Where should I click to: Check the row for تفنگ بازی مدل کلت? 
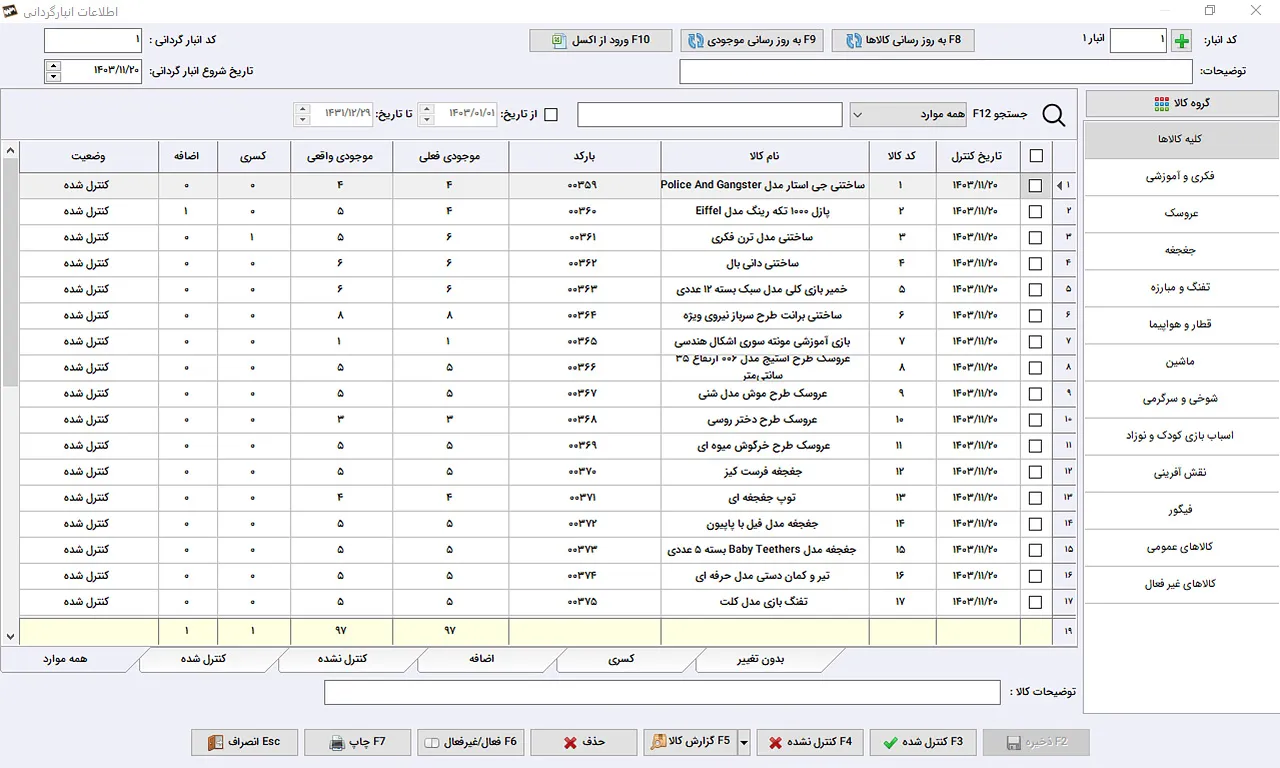(1035, 602)
